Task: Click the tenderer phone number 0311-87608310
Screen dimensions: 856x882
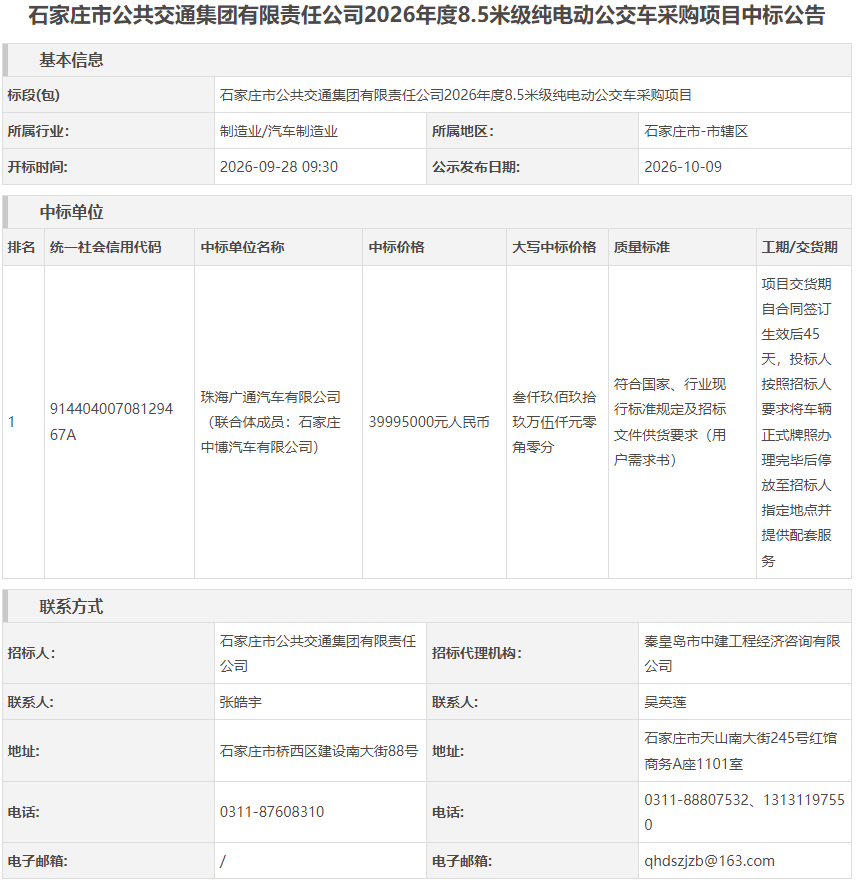Action: point(272,812)
